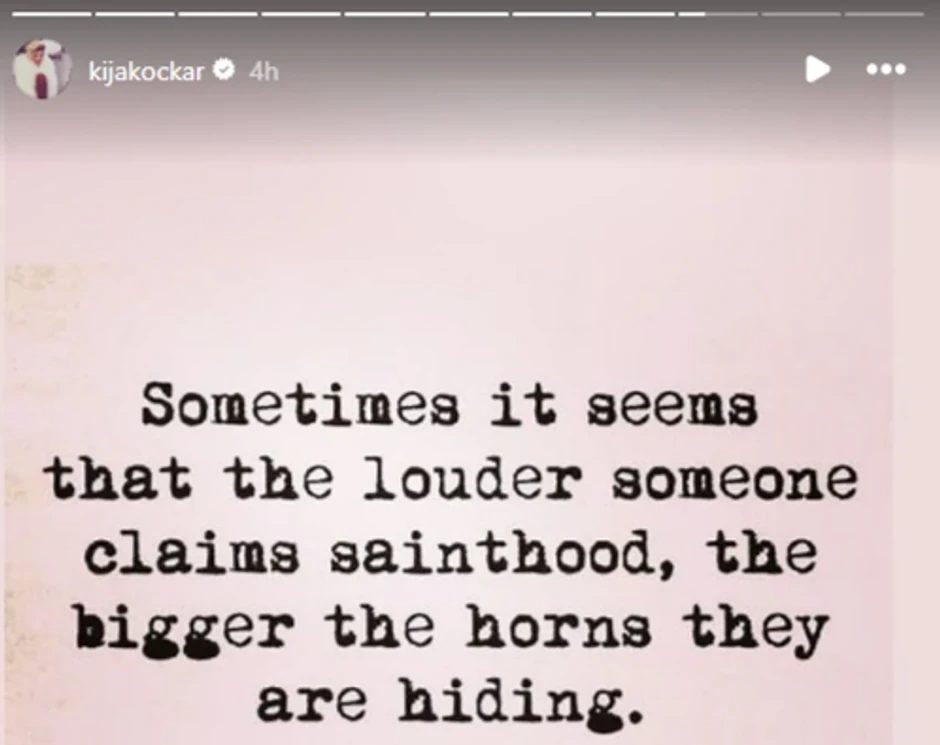Screen dimensions: 940x745
Task: Choose the seventh story progress segment
Action: click(x=552, y=13)
